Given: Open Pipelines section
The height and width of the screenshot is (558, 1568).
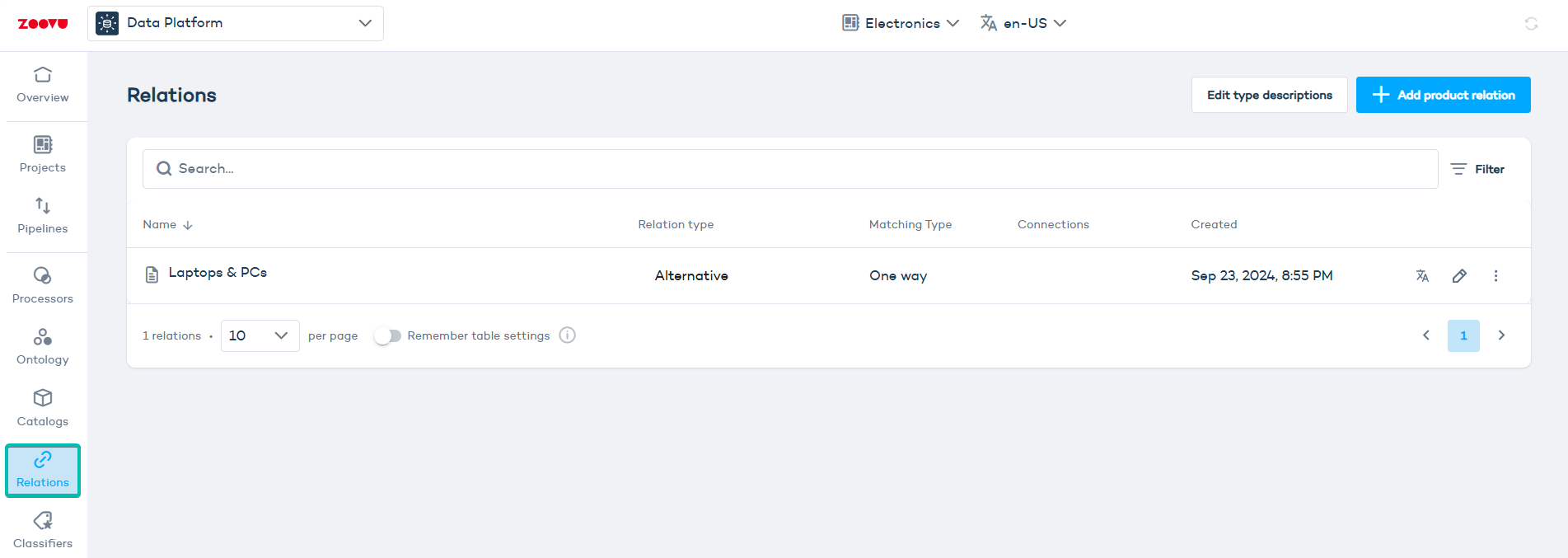Looking at the screenshot, I should tap(43, 216).
